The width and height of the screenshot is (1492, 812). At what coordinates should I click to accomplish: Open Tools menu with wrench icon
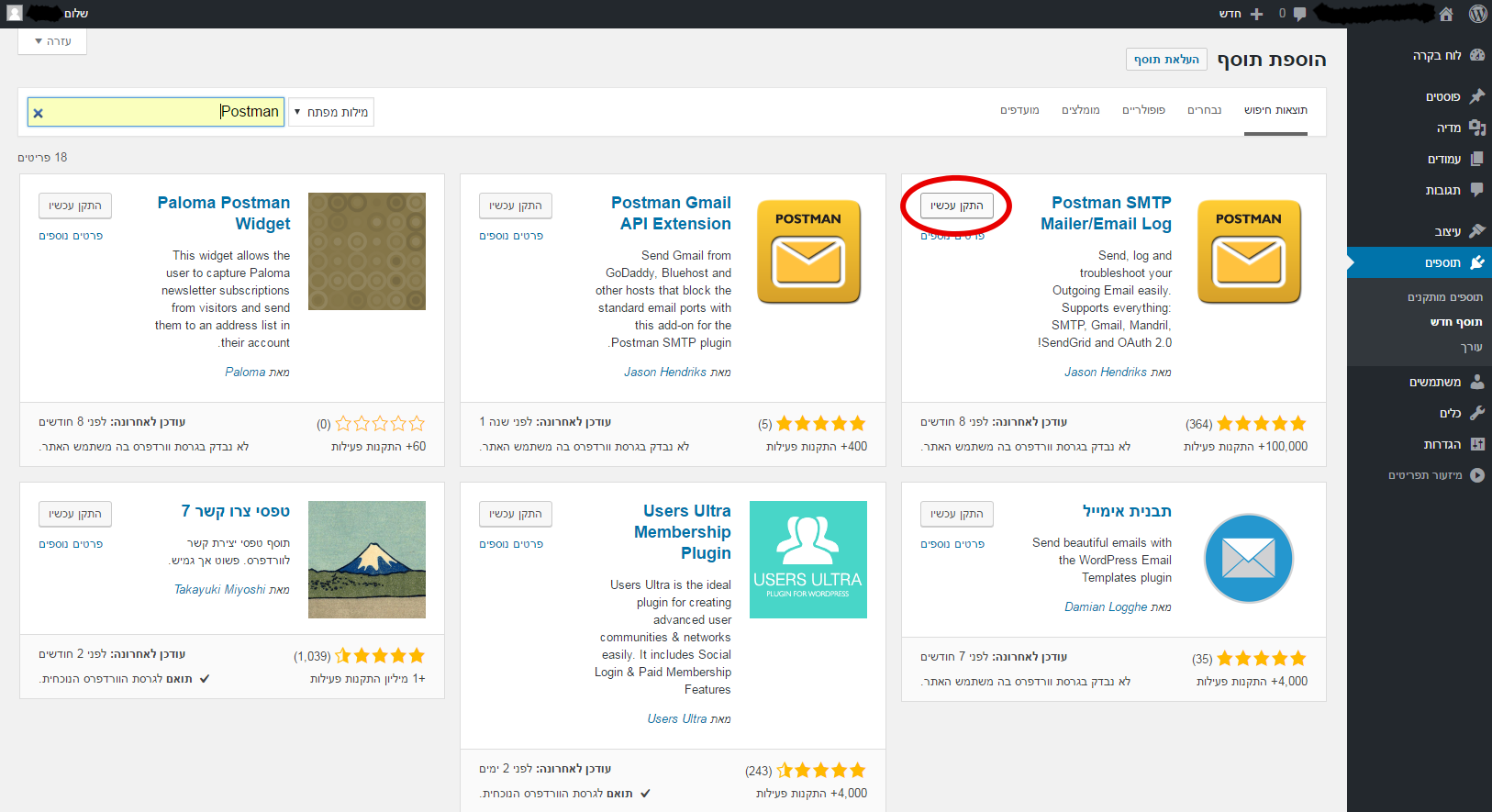(1476, 413)
